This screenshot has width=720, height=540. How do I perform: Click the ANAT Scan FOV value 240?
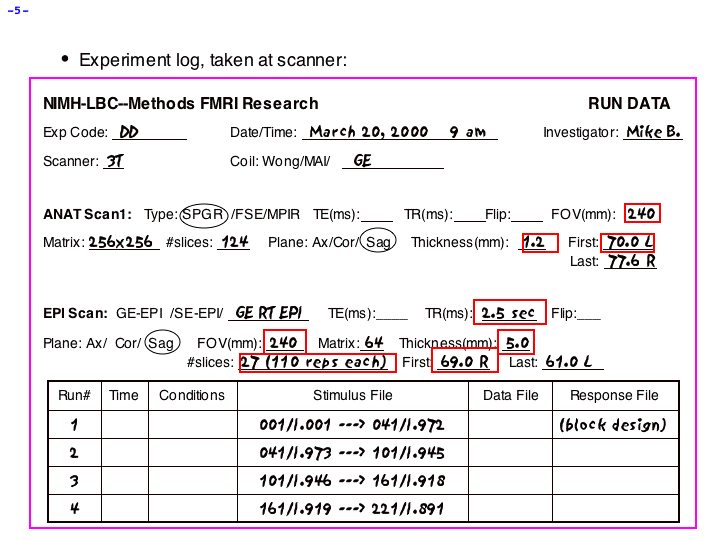click(x=641, y=214)
